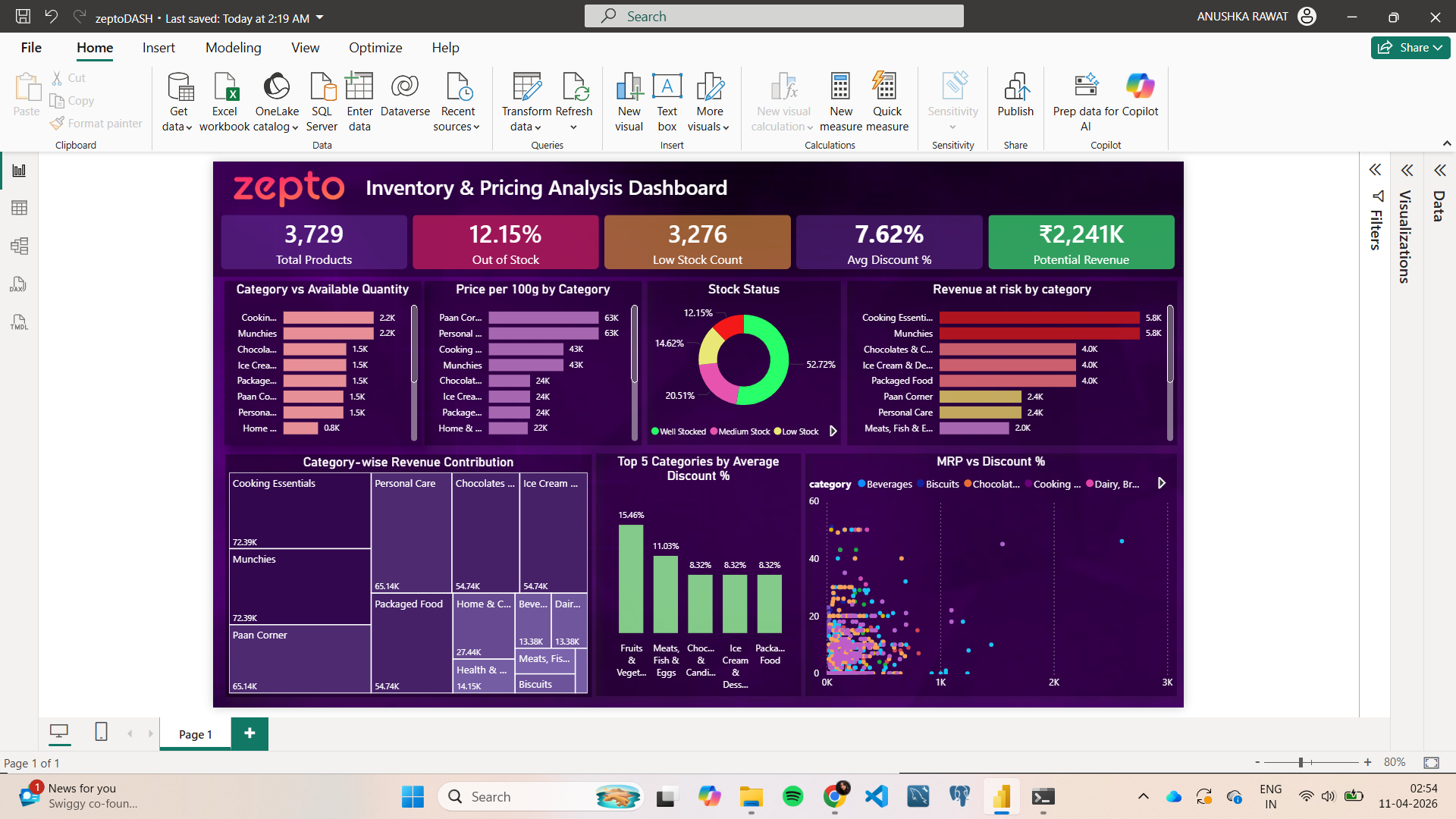Create a New measure

(x=840, y=102)
